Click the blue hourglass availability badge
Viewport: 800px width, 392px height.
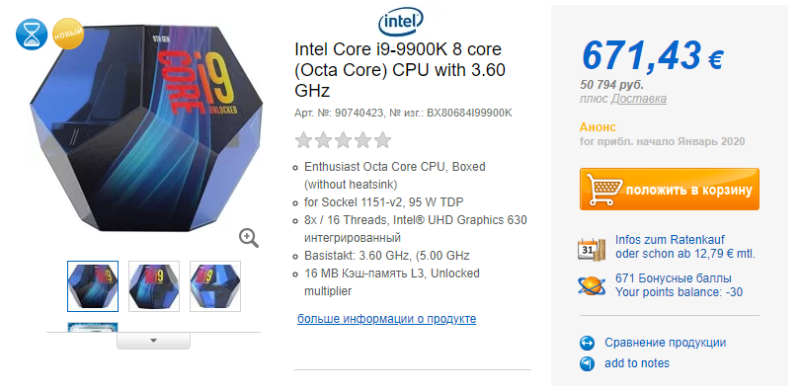pos(32,34)
